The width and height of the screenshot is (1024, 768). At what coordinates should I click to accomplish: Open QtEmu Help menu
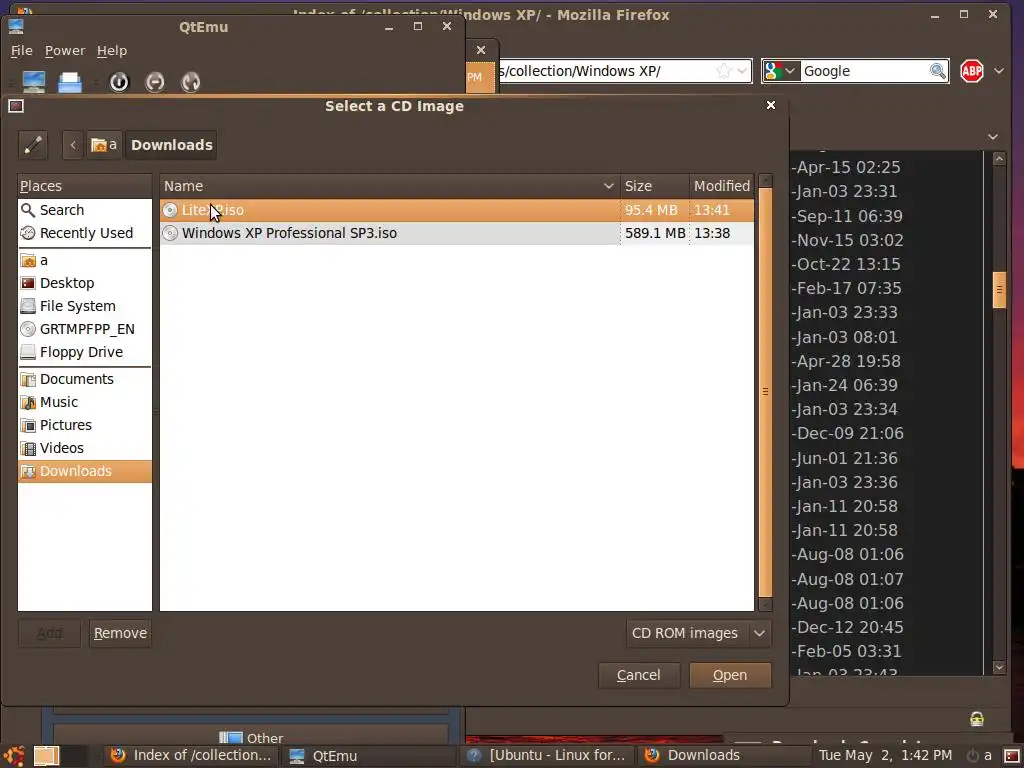[x=112, y=51]
